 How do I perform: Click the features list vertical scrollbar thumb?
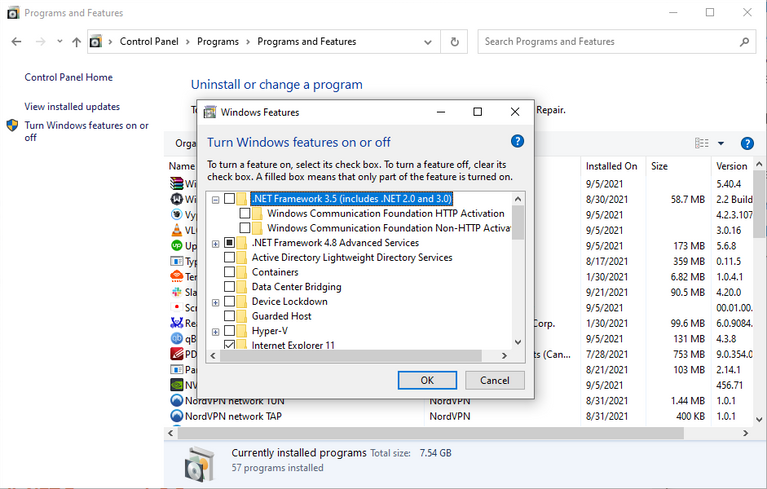point(518,222)
